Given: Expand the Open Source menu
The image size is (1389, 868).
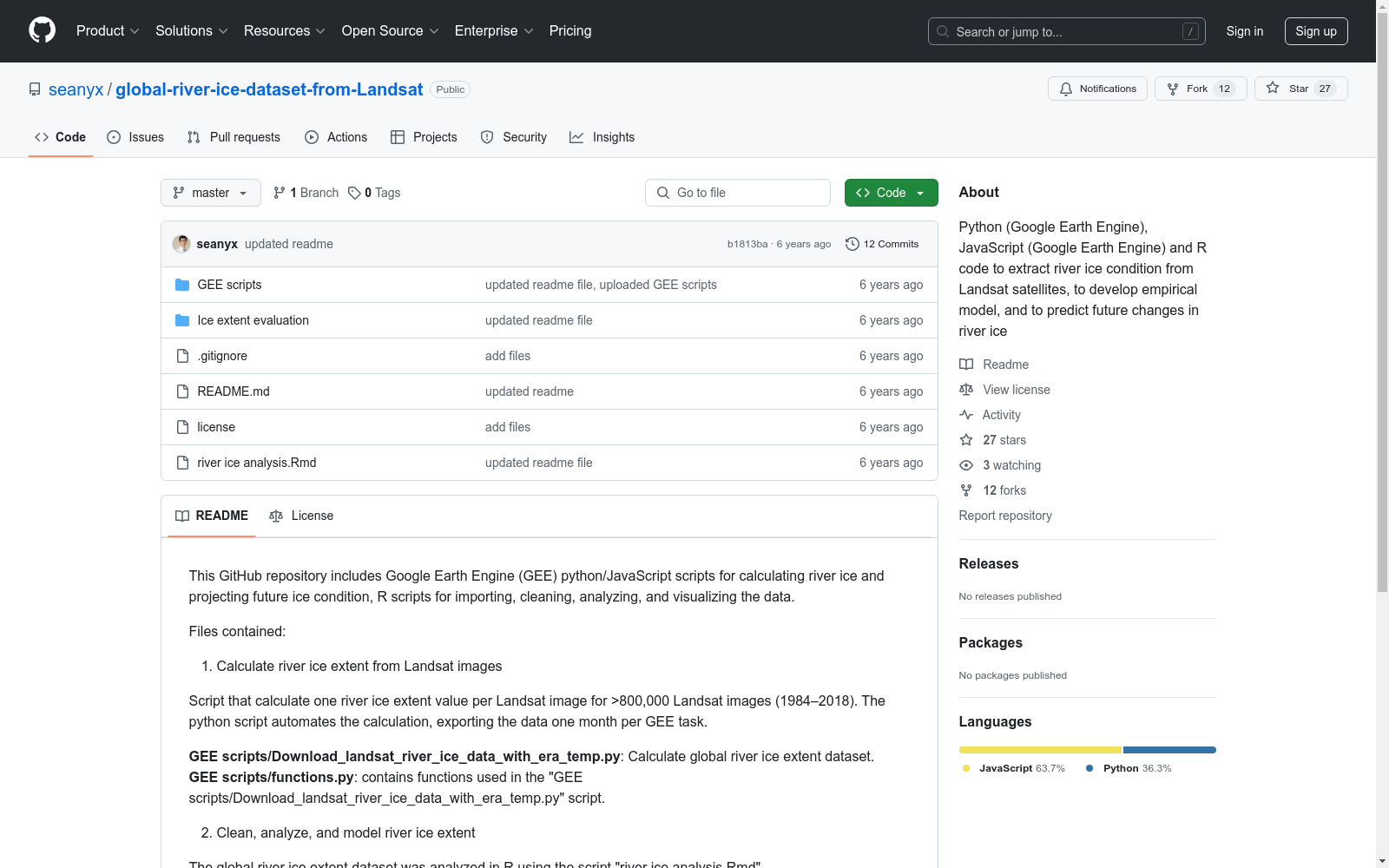Looking at the screenshot, I should coord(391,31).
